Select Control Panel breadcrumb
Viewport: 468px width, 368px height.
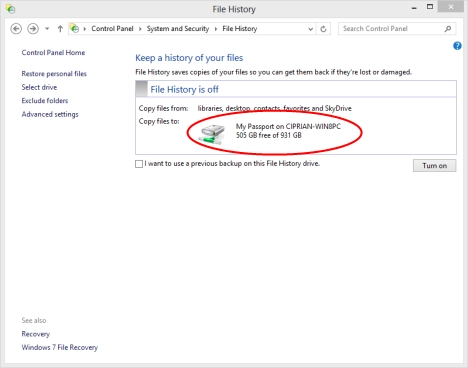112,29
